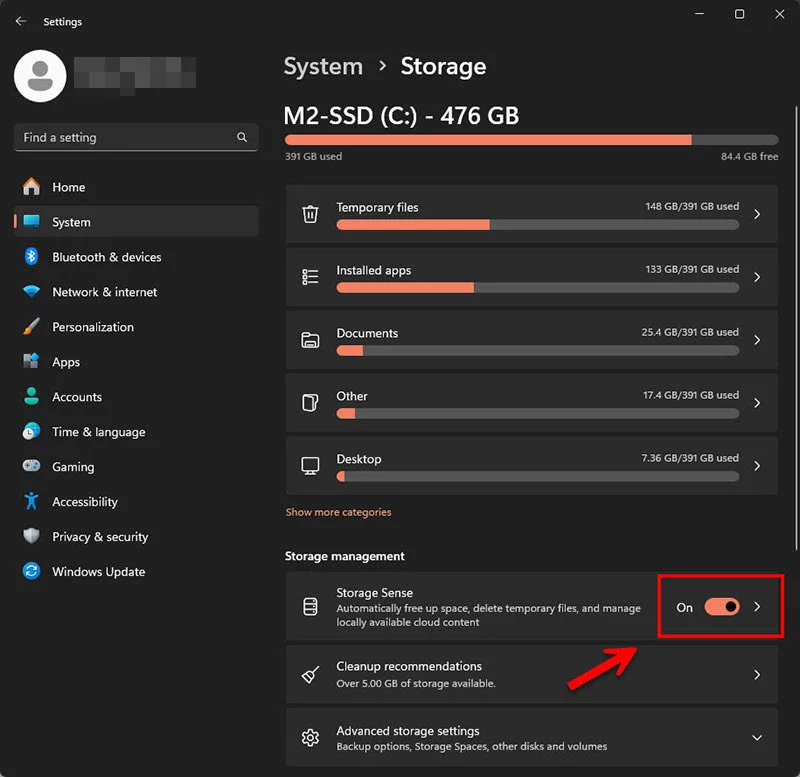Click the Installed apps list icon
The height and width of the screenshot is (777, 800).
tap(310, 277)
